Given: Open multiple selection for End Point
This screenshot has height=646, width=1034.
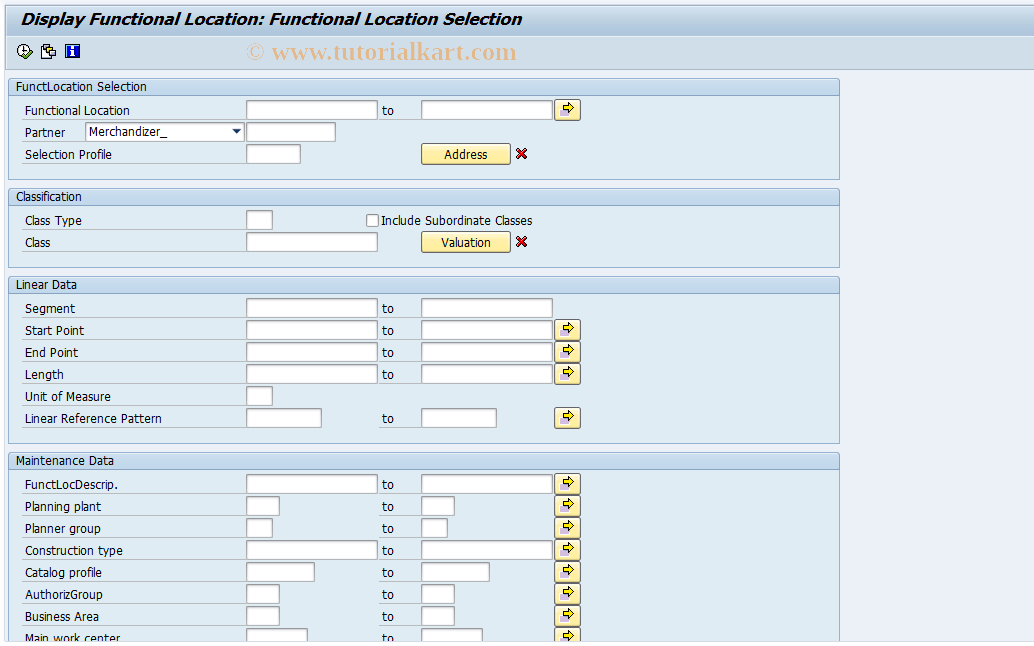Looking at the screenshot, I should tap(567, 351).
